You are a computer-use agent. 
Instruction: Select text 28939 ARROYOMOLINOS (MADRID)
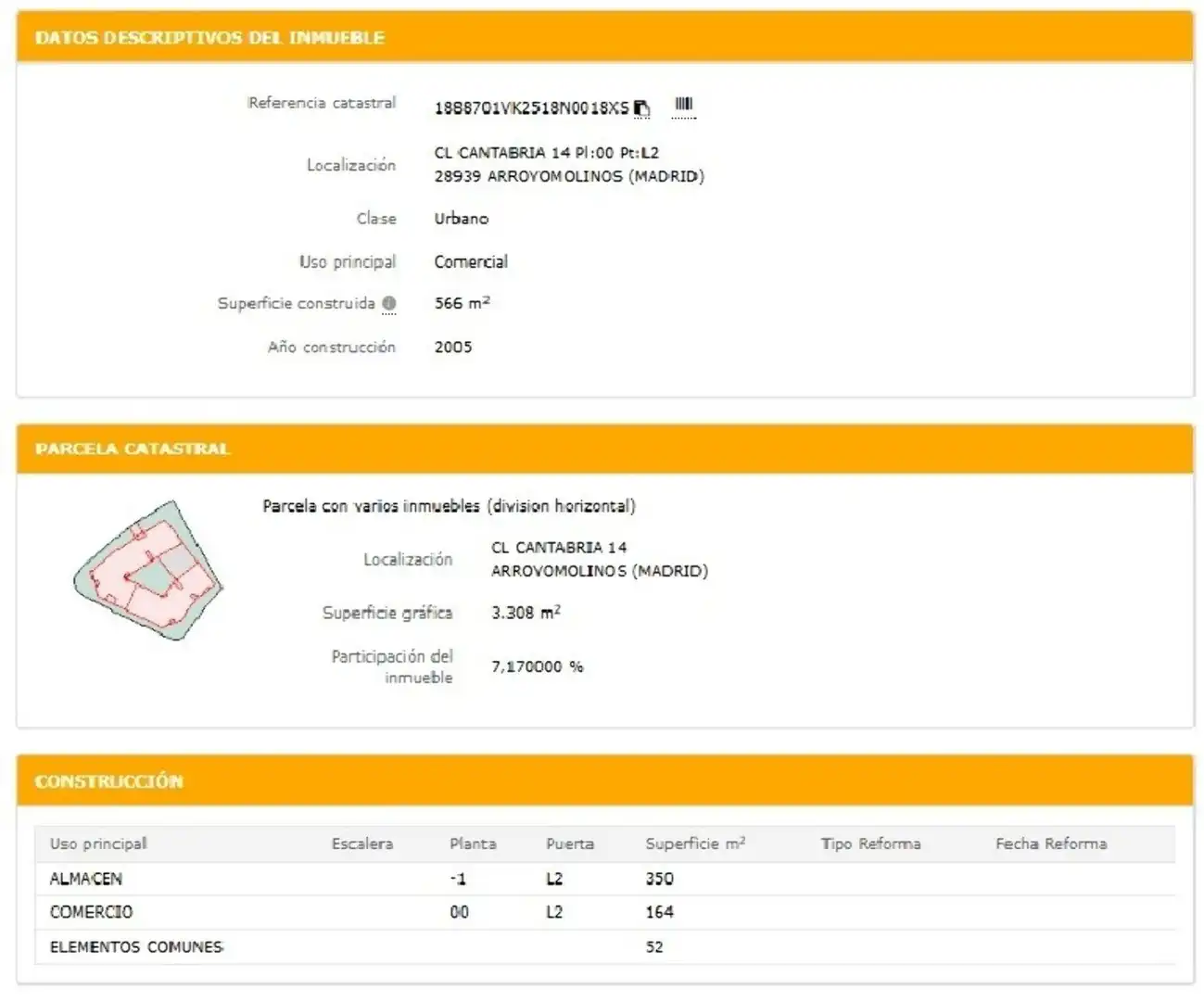point(569,176)
